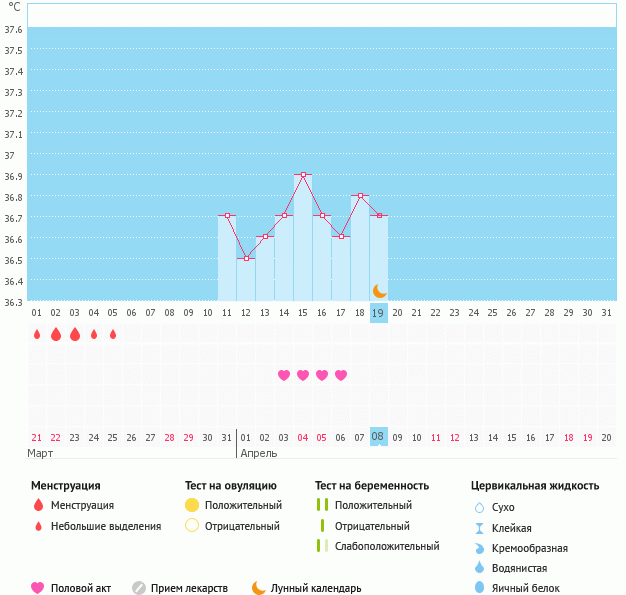Image resolution: width=626 pixels, height=595 pixels.
Task: Select the 36.8 temperature point on day 18
Action: 360,195
